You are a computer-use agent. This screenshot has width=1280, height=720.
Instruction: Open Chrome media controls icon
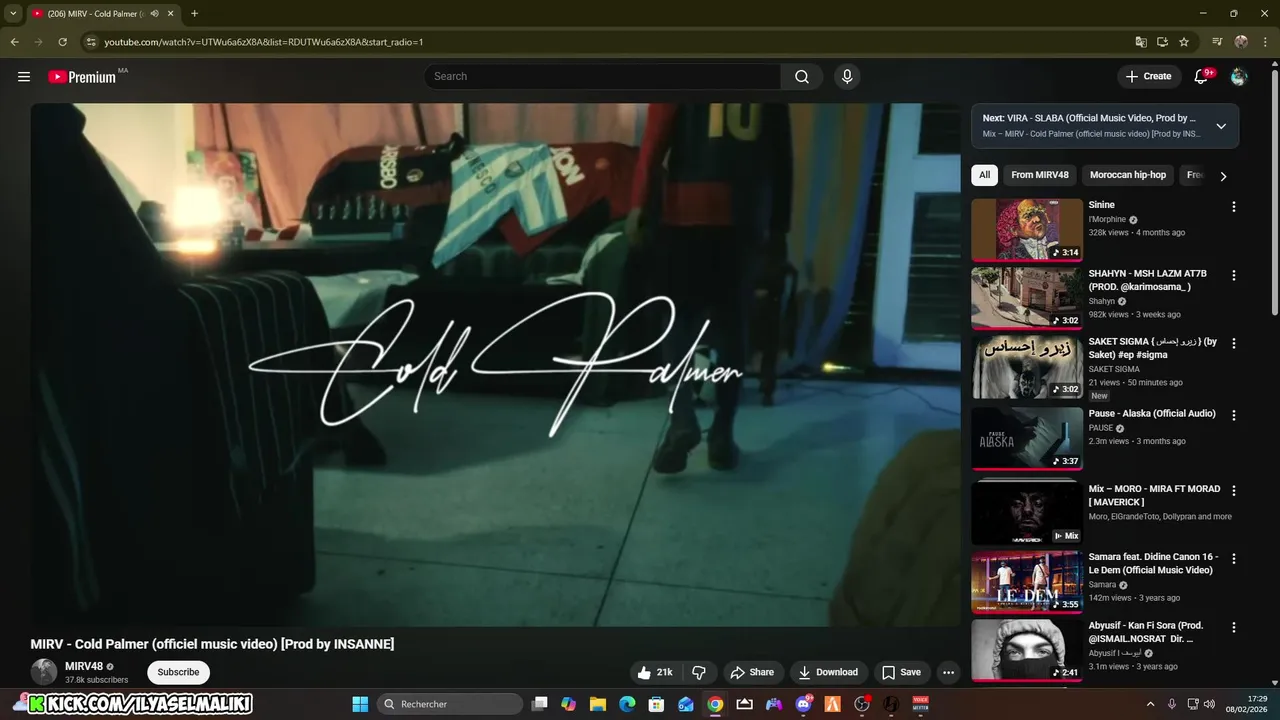[1217, 42]
